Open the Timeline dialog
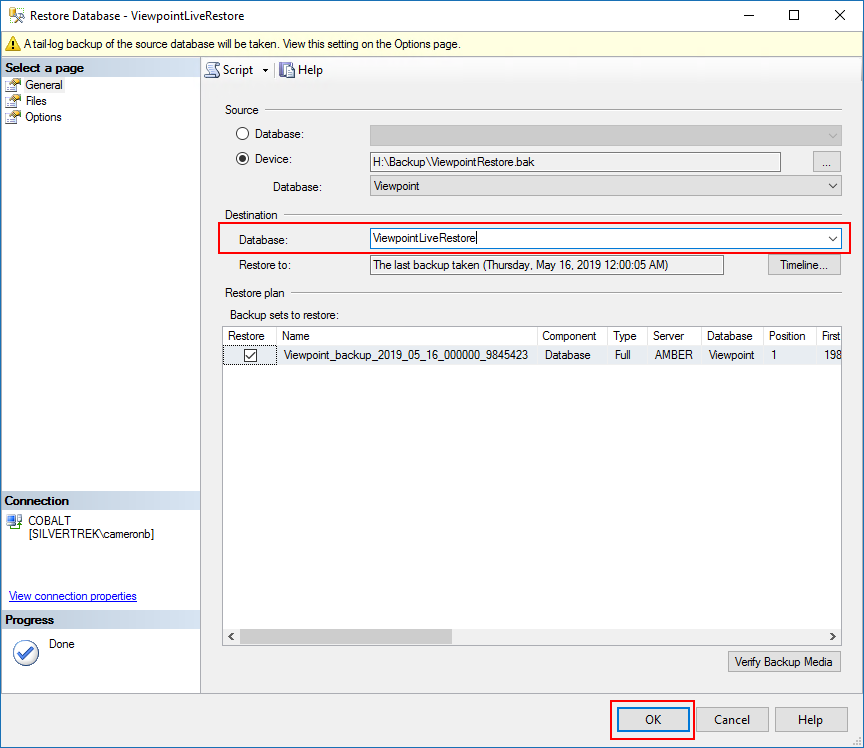Image resolution: width=864 pixels, height=748 pixels. 804,265
